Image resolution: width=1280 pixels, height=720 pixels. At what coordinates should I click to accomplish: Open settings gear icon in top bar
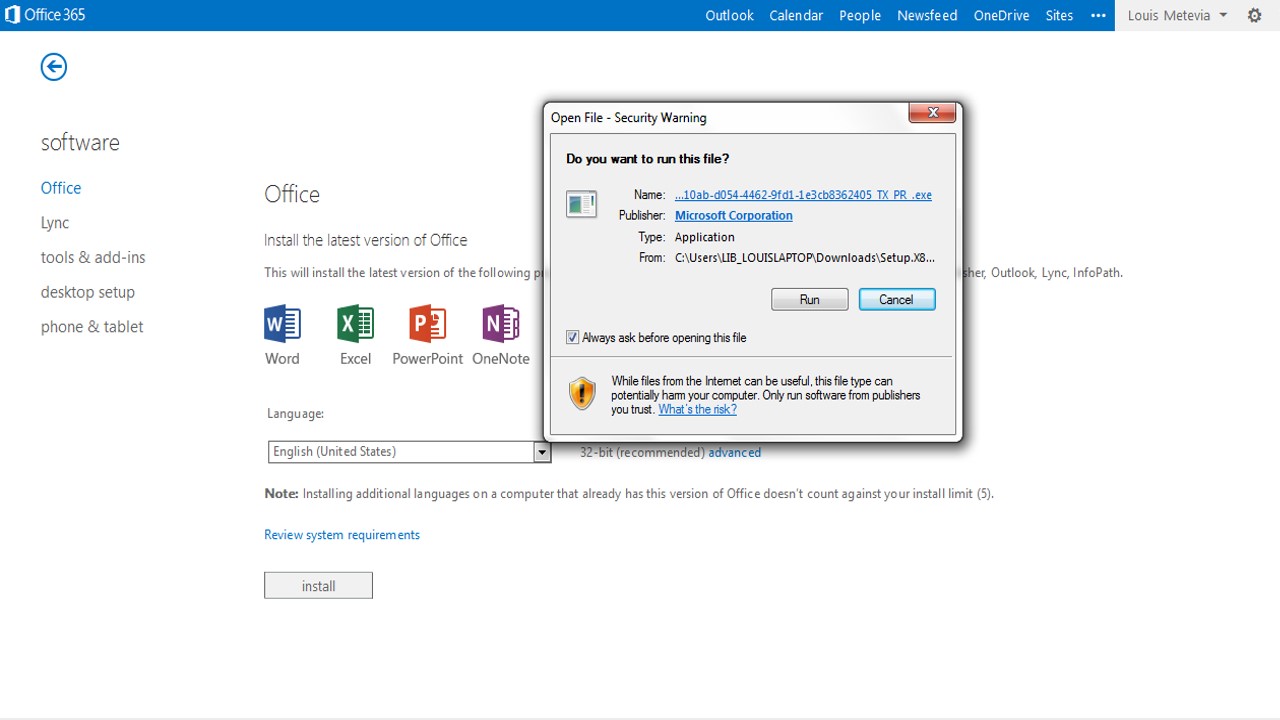1255,15
